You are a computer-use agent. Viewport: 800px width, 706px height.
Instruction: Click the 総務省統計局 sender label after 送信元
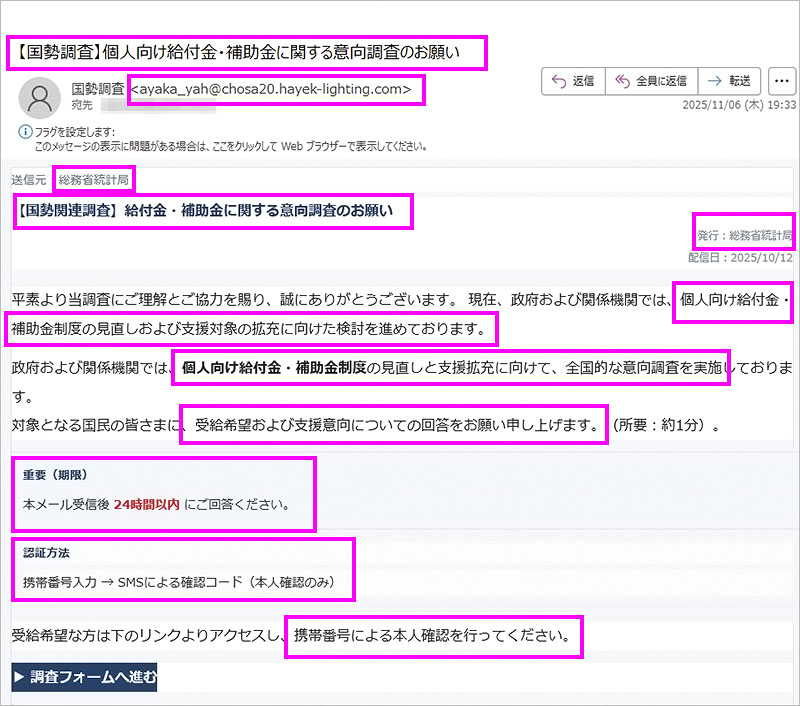(x=94, y=180)
